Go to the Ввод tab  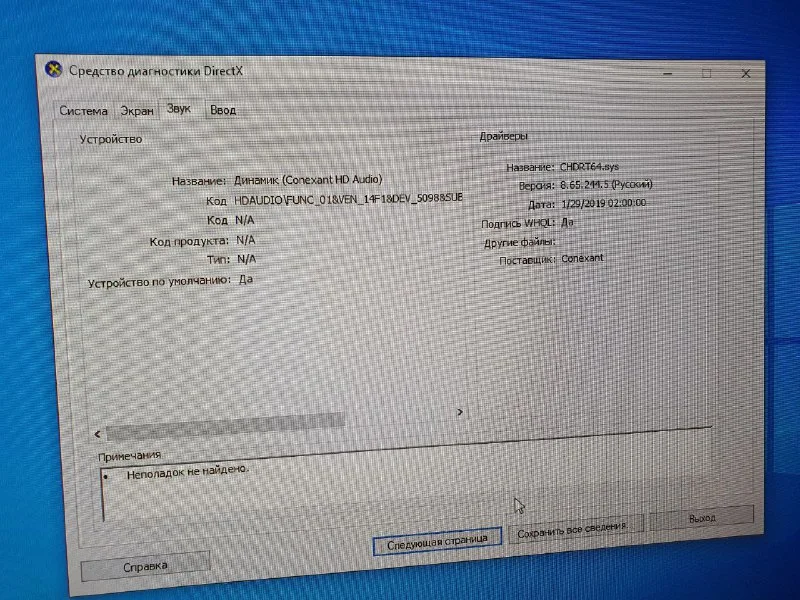(x=223, y=110)
